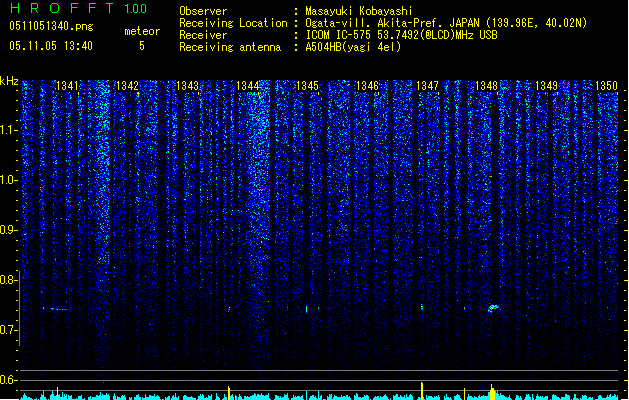Click the A504HB(yagi 4el) antenna value
This screenshot has height=400, width=629.
coord(353,47)
